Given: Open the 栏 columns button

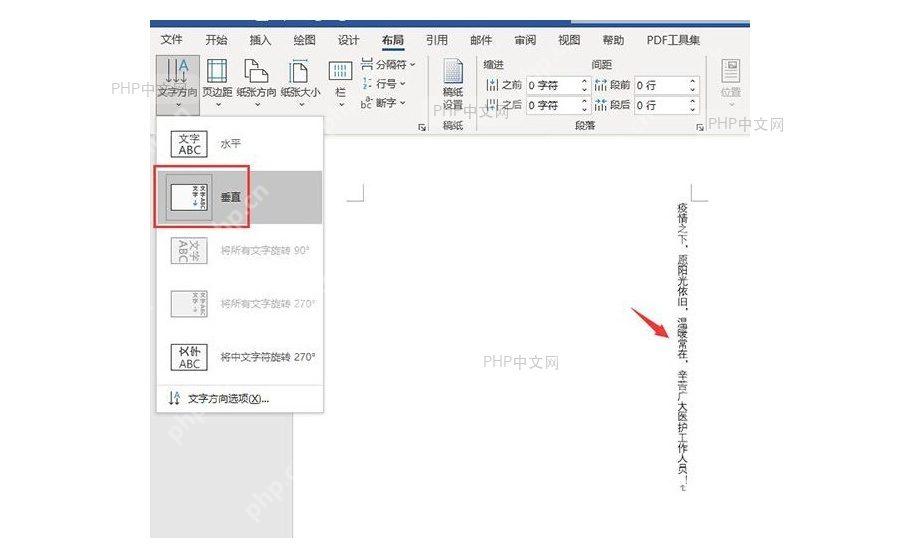Looking at the screenshot, I should tap(340, 84).
